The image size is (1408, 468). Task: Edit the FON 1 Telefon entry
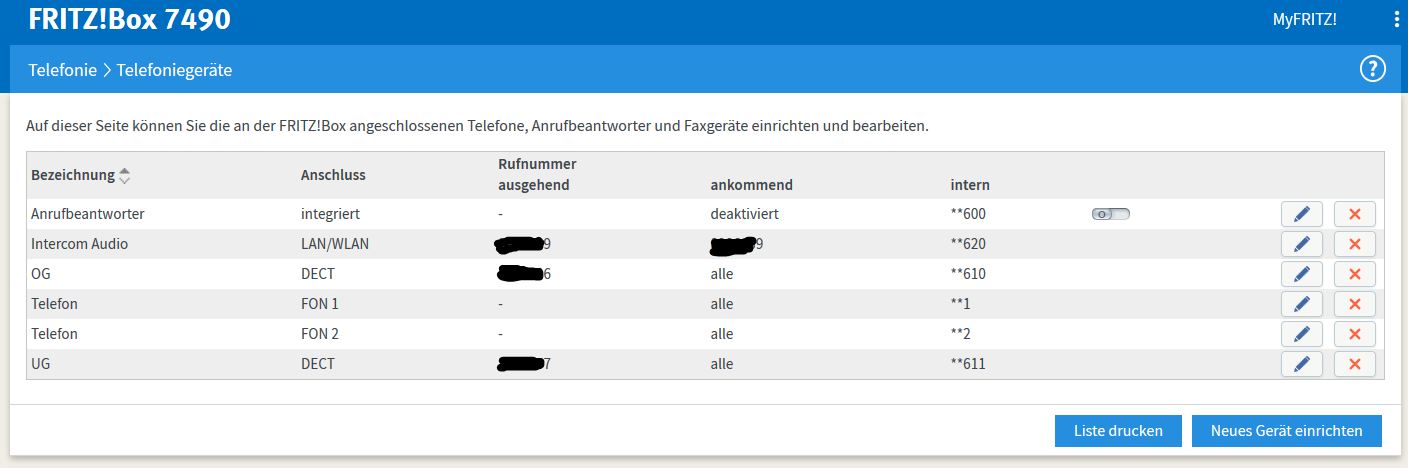tap(1301, 304)
